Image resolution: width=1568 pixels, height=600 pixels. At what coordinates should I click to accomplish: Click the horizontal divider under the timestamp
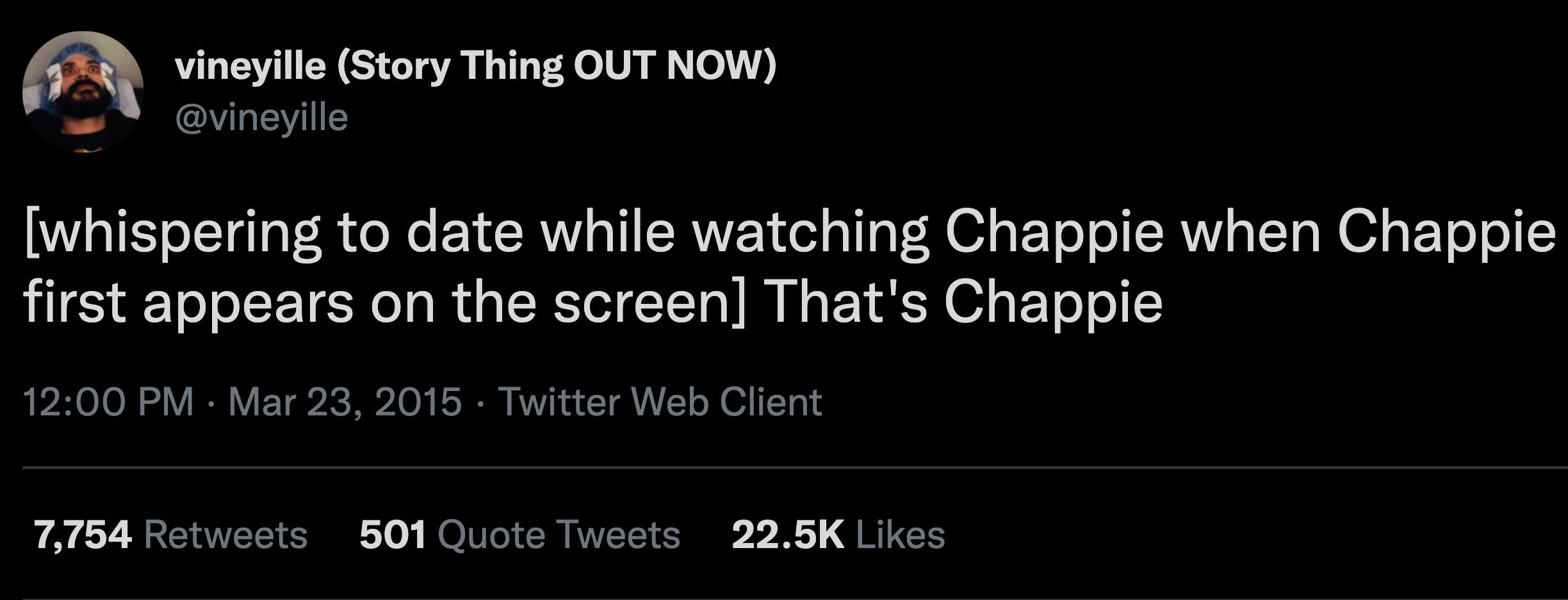pos(794,468)
